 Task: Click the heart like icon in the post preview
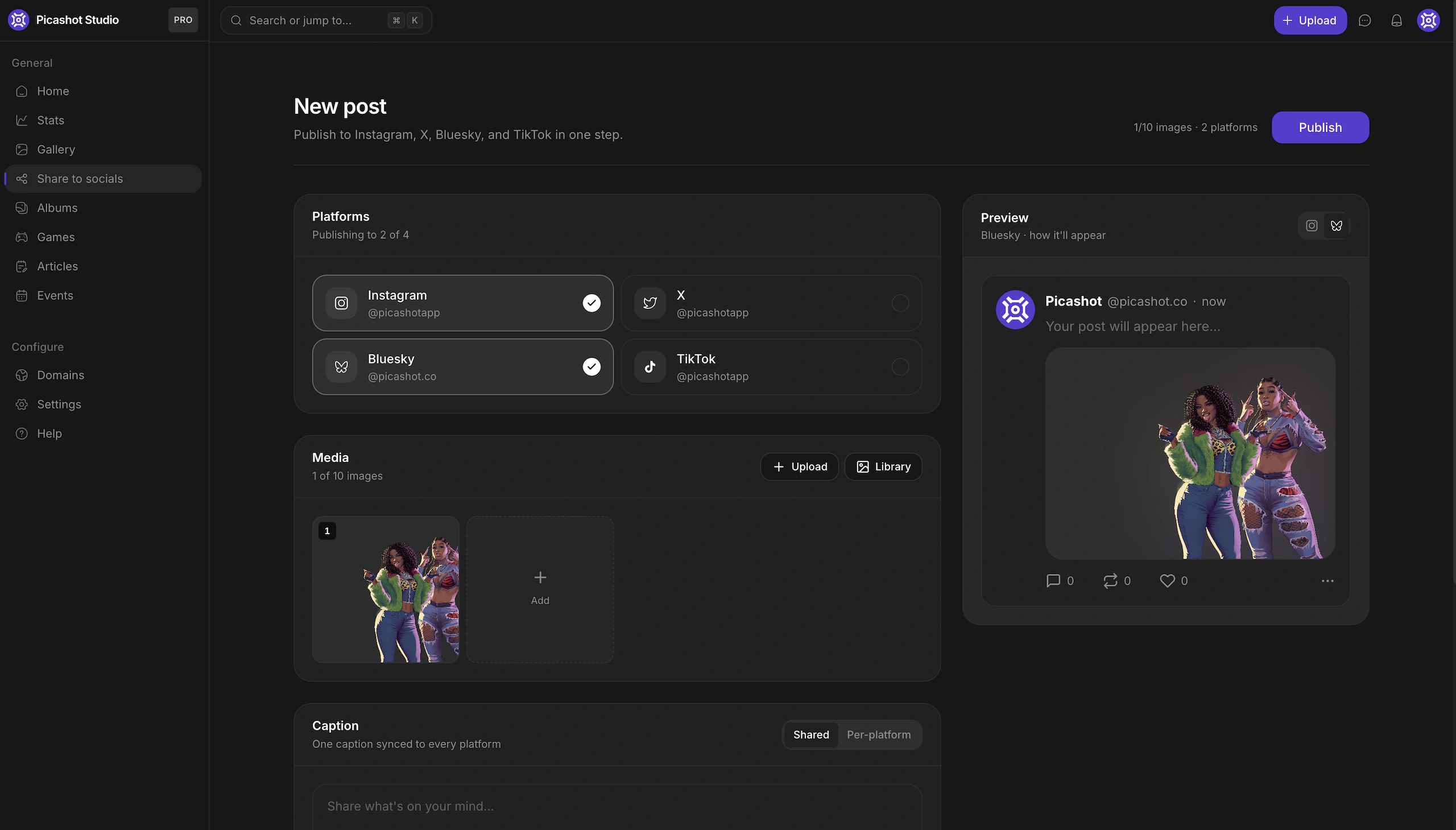[x=1167, y=581]
